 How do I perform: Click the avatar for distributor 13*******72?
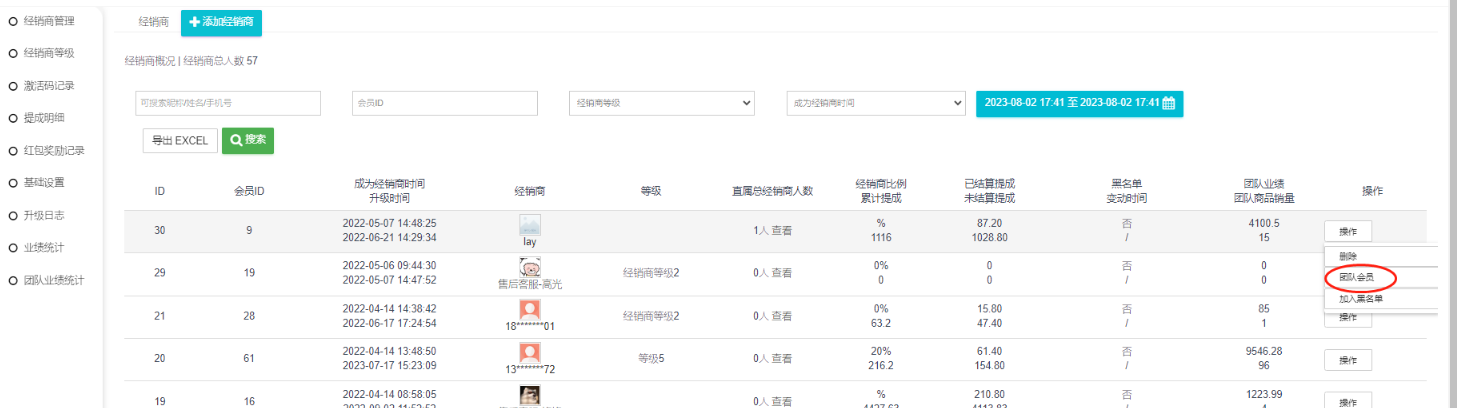click(530, 352)
